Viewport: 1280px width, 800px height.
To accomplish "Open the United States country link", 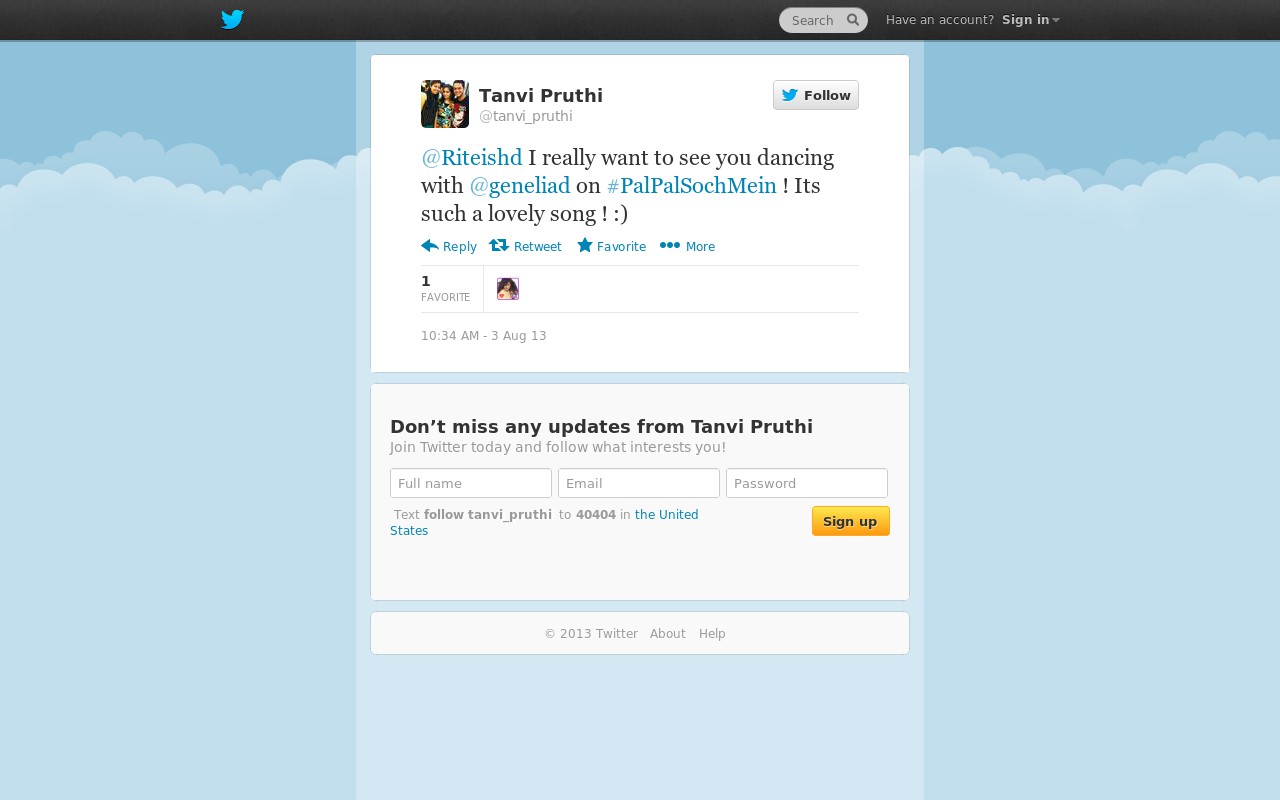I will 544,523.
